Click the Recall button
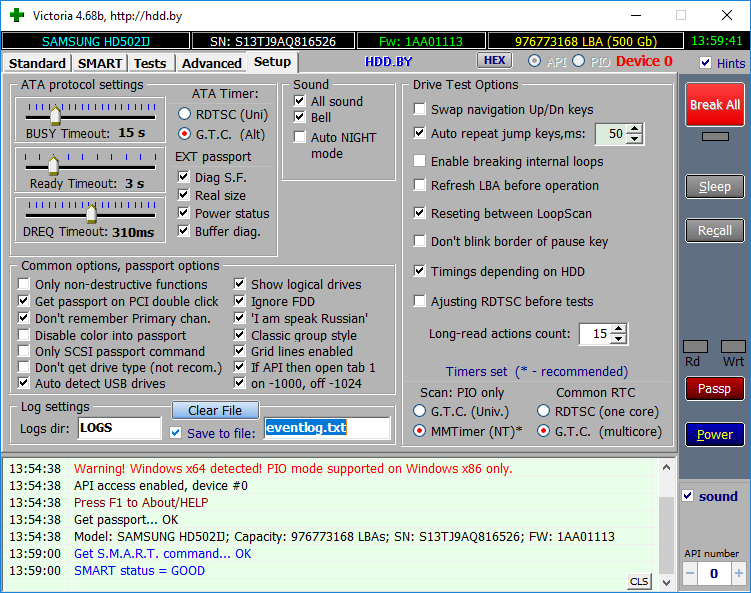 tap(715, 230)
